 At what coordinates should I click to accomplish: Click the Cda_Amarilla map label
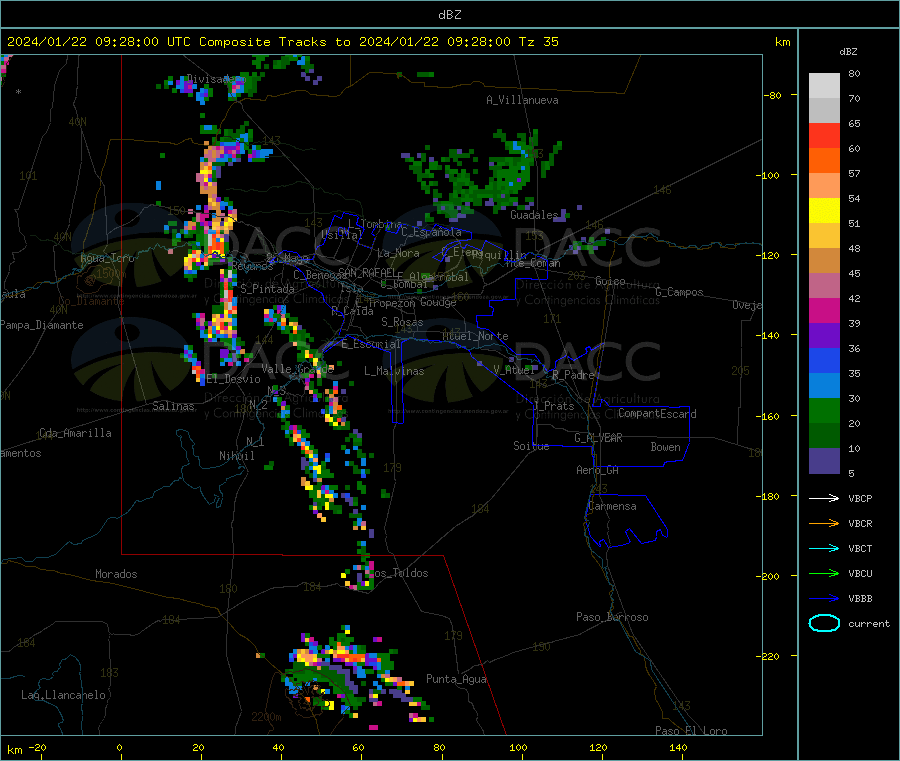[75, 433]
